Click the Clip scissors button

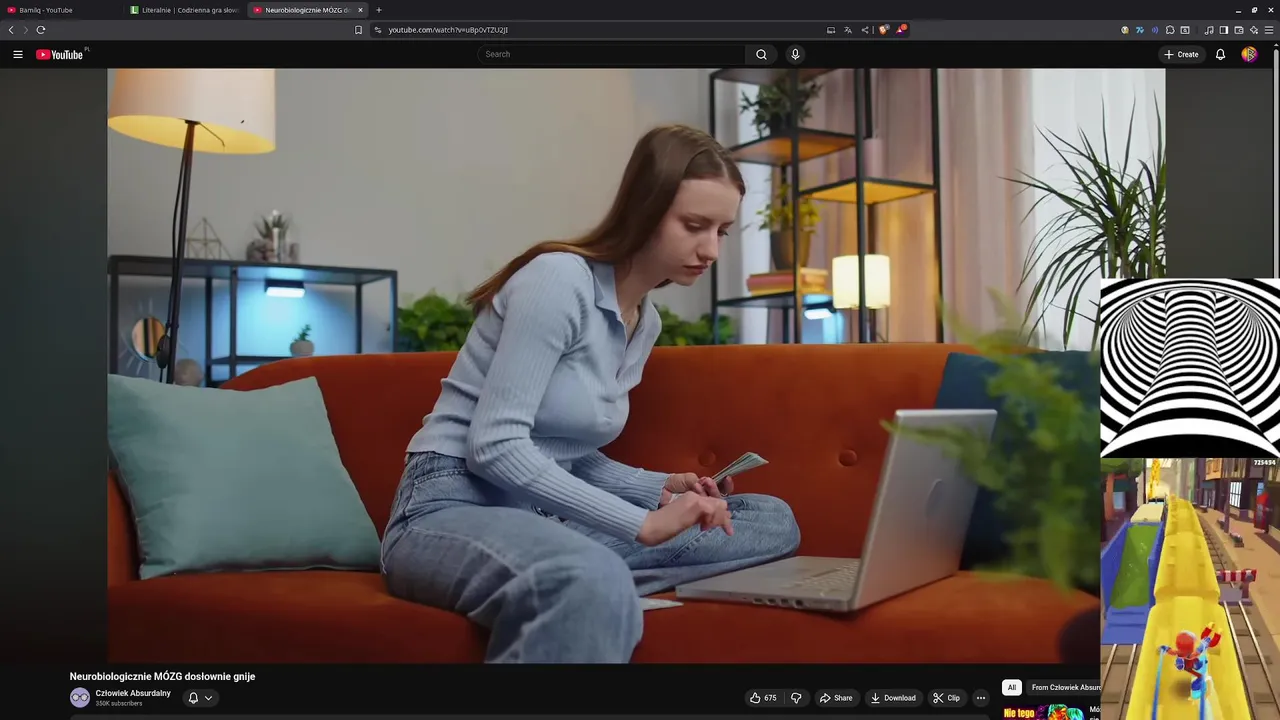point(946,698)
